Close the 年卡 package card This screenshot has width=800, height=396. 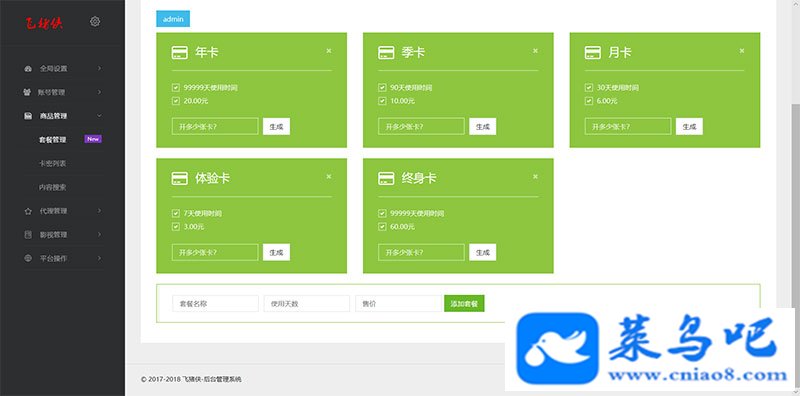tap(329, 51)
